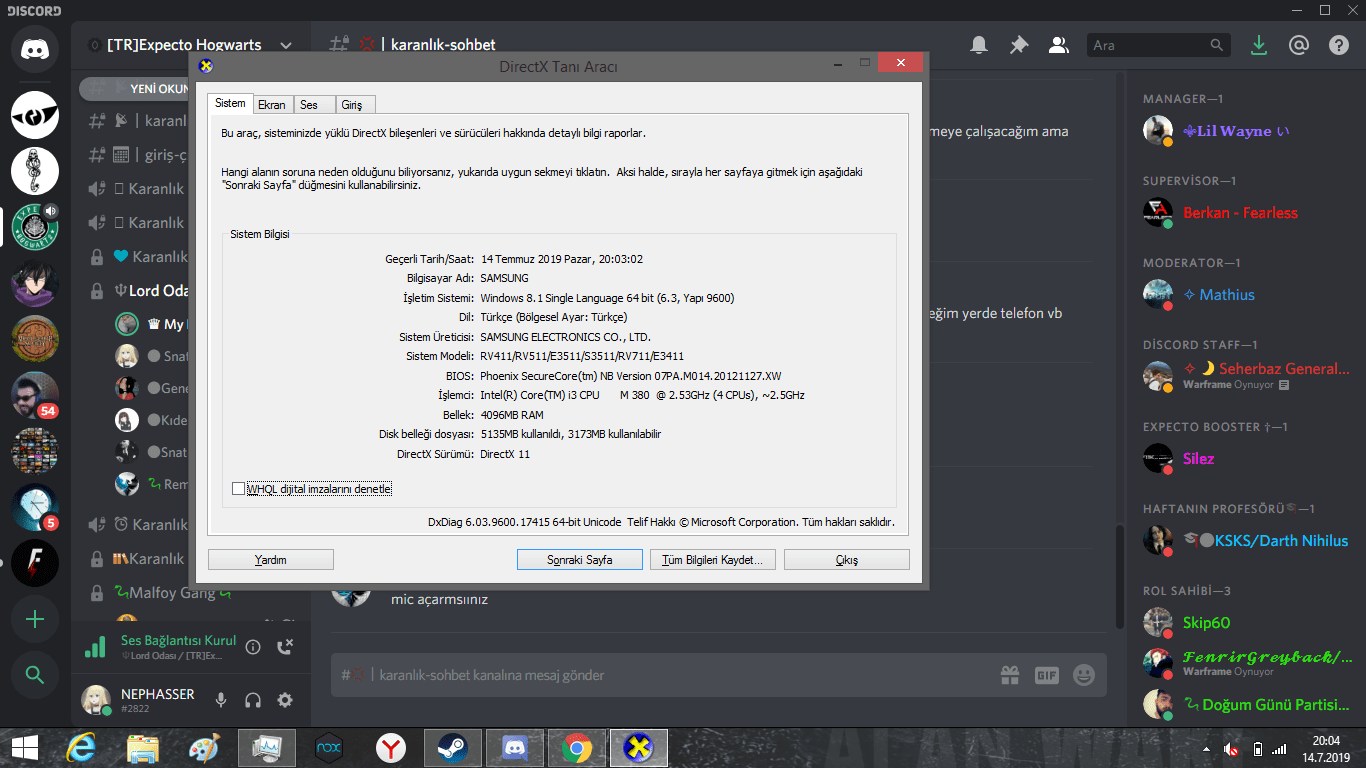Open Yandex browser from the taskbar

[391, 748]
